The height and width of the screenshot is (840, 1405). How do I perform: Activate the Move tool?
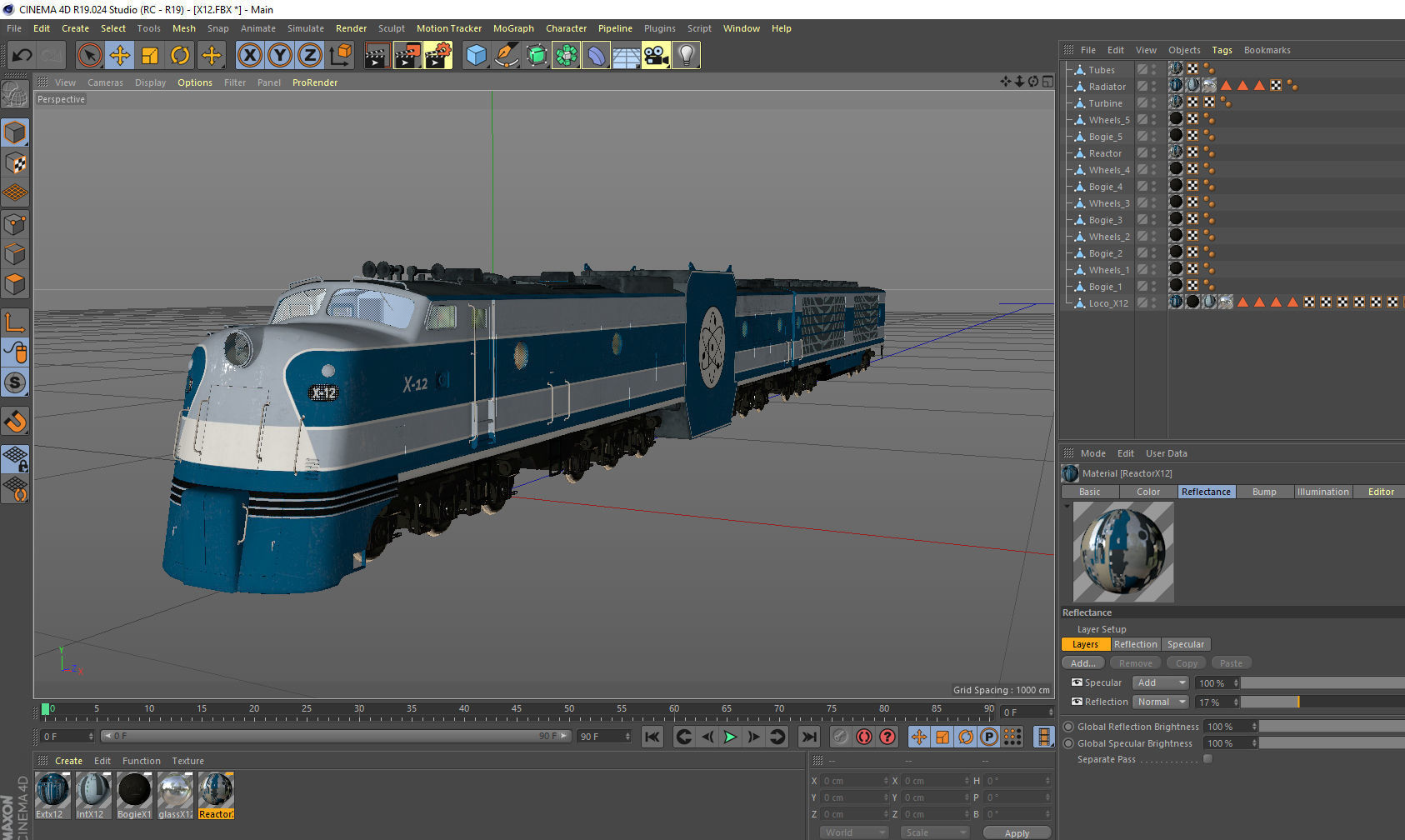tap(120, 56)
